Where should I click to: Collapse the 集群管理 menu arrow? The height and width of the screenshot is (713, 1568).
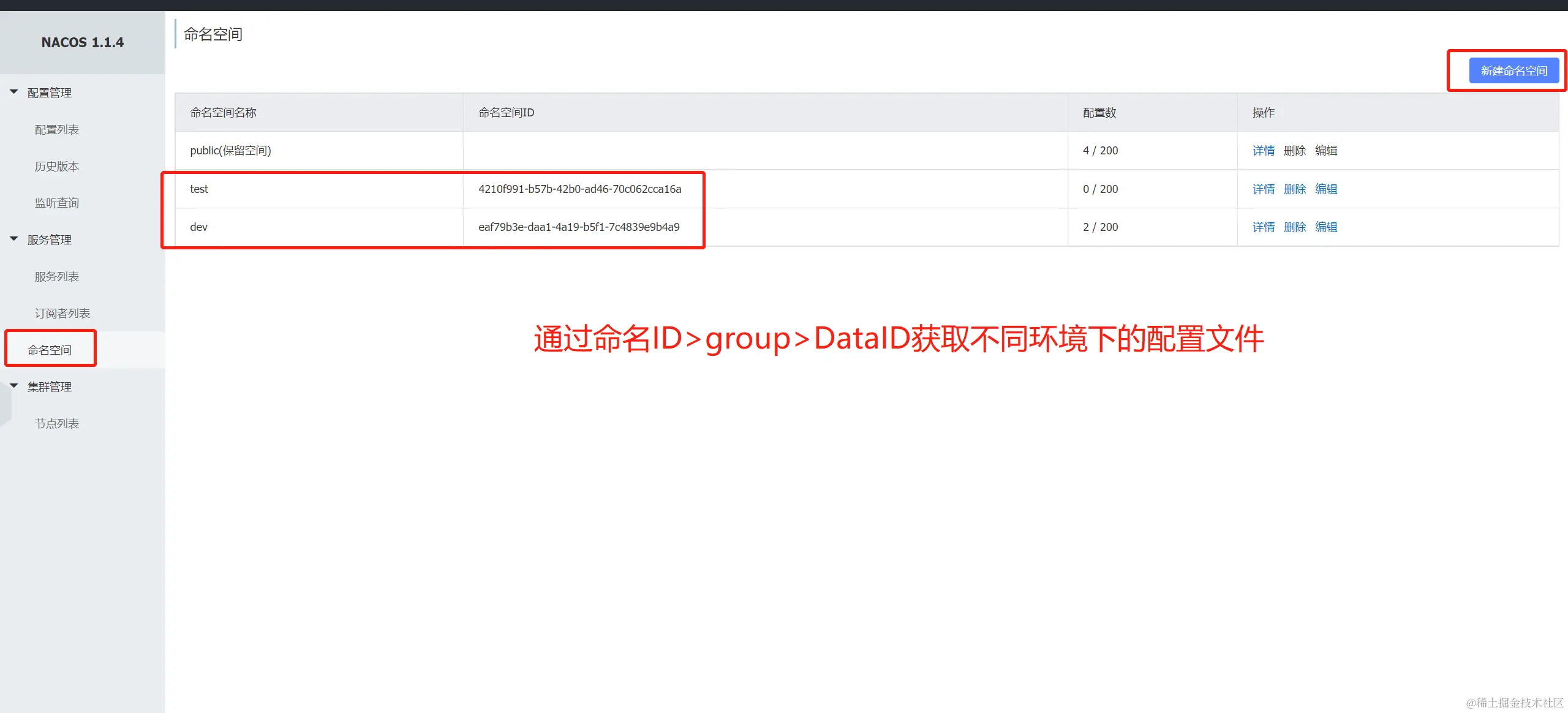13,386
